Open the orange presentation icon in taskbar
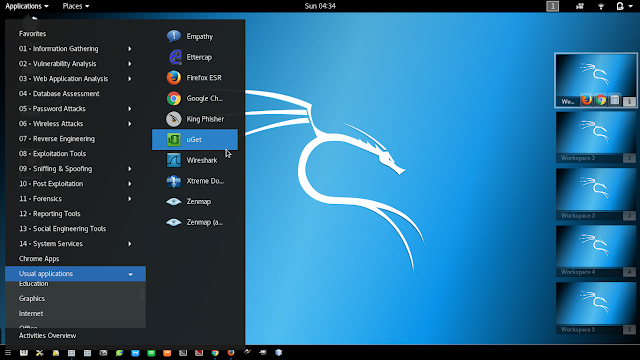This screenshot has width=640, height=360. tap(167, 353)
